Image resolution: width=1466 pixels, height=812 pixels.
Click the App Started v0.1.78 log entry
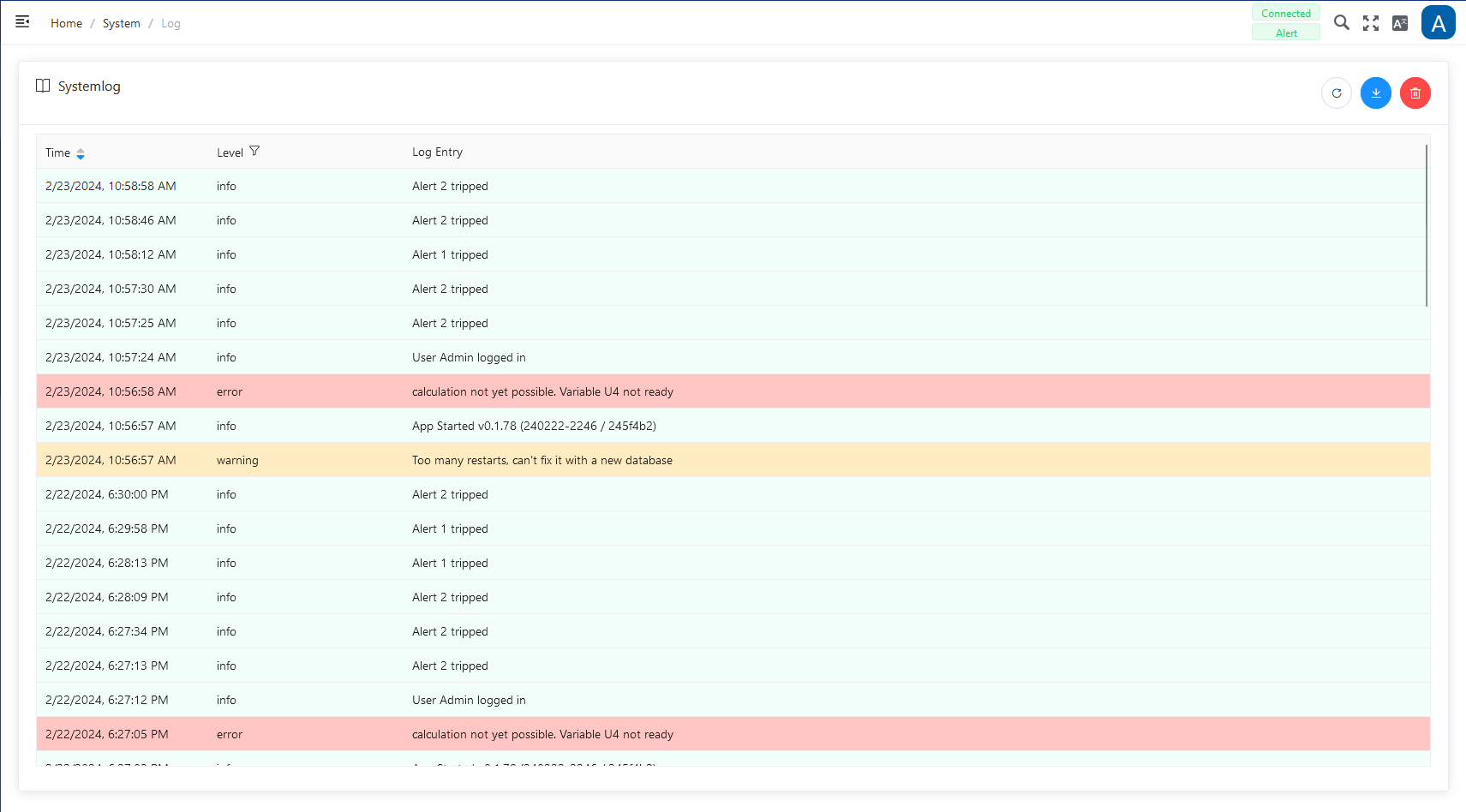[x=534, y=426]
